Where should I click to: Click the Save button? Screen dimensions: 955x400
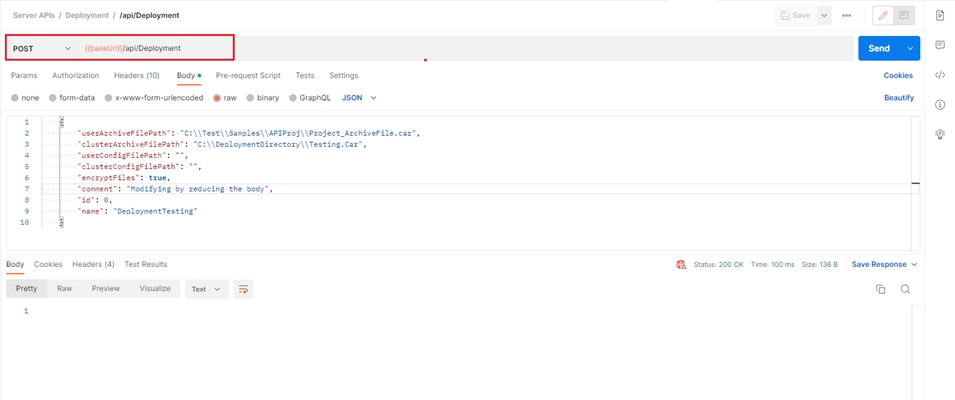tap(795, 16)
